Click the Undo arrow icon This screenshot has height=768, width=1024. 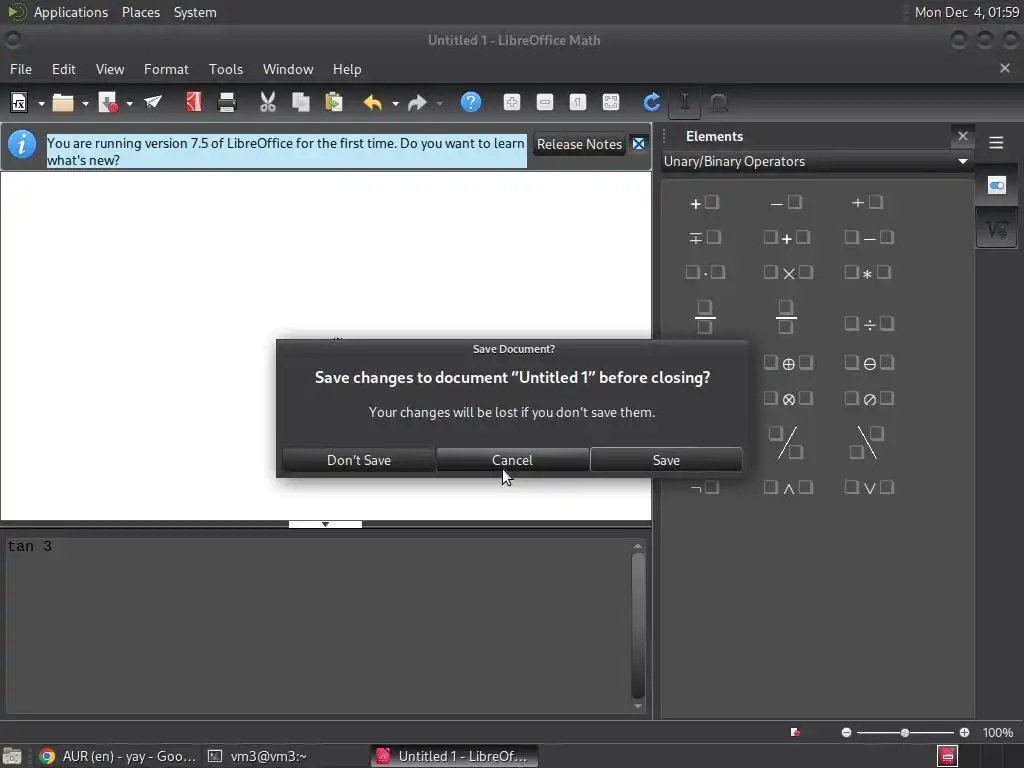coord(373,103)
